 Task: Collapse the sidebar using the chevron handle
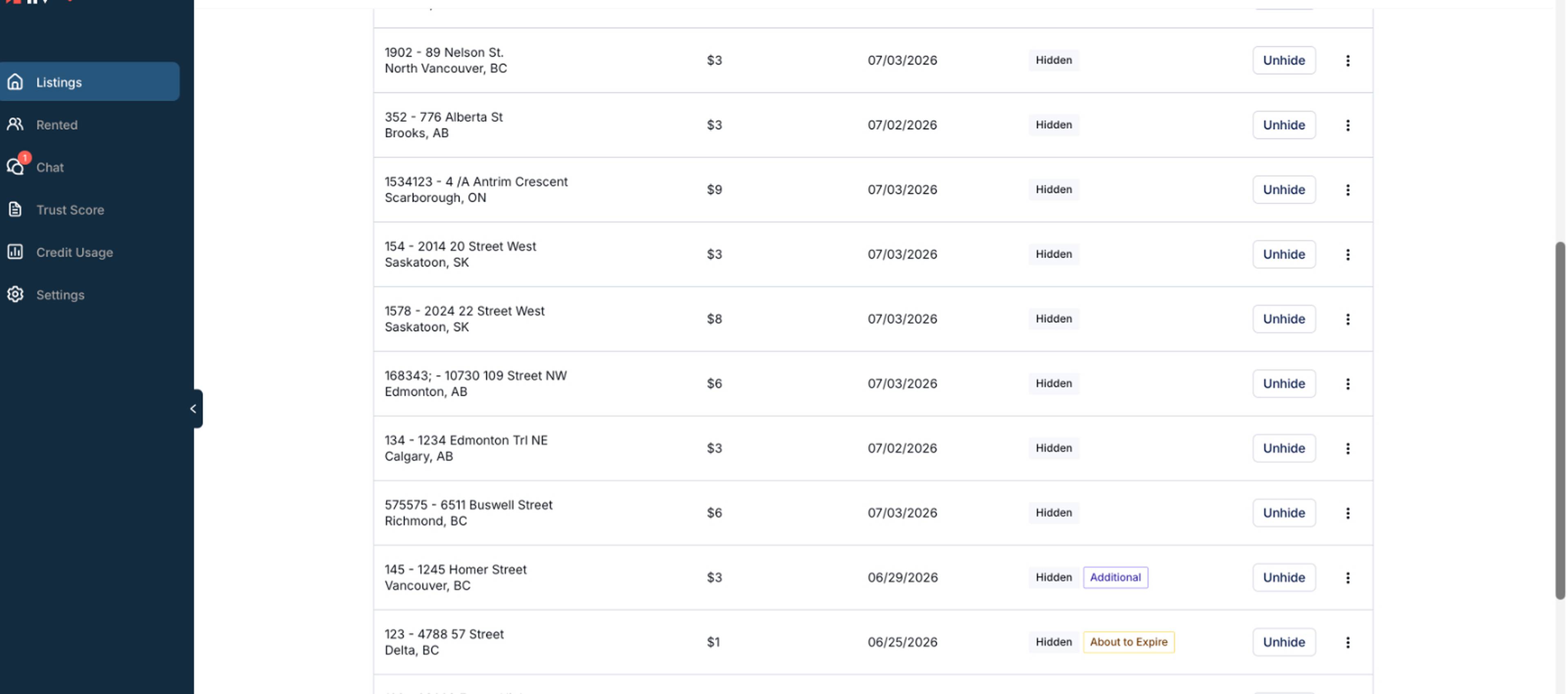click(194, 408)
